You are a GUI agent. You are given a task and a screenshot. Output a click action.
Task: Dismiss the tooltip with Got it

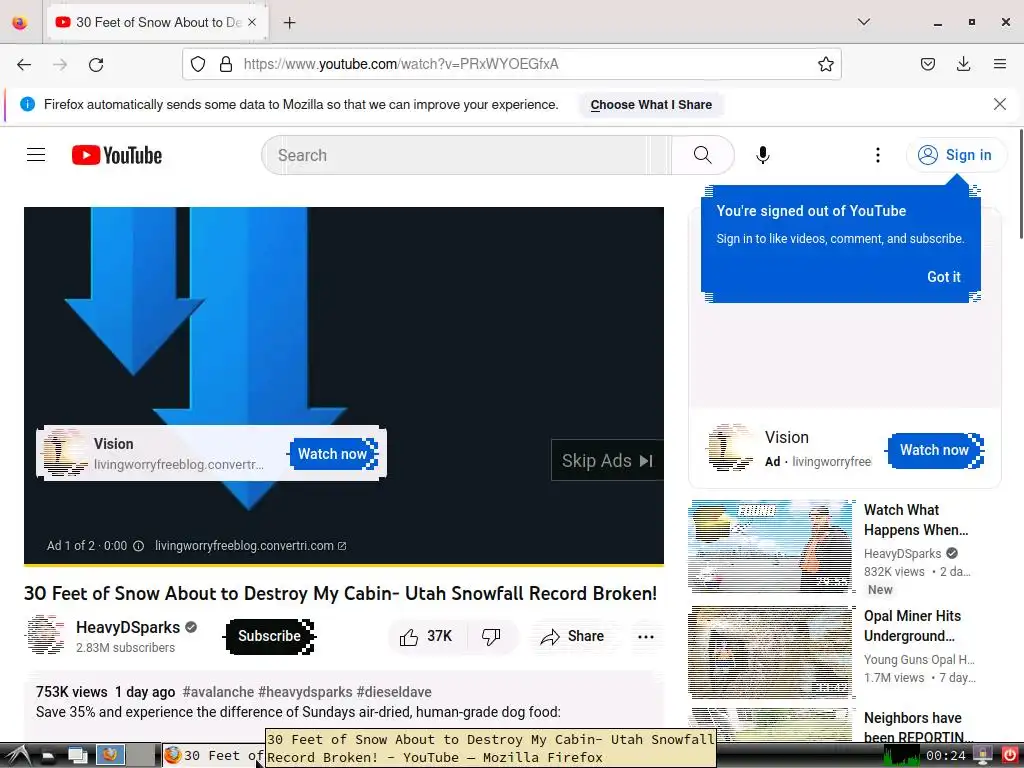click(x=944, y=277)
